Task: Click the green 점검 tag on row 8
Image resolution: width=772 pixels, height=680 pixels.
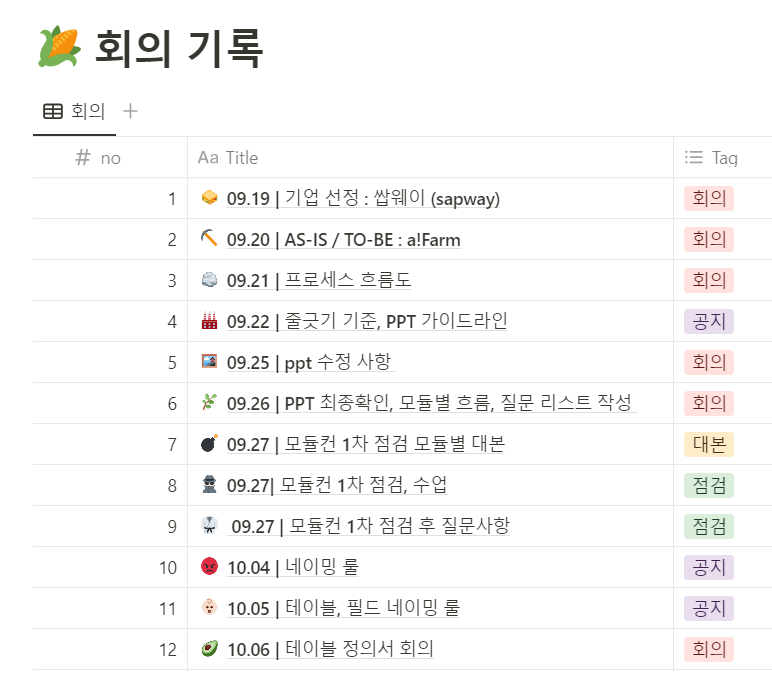Action: pyautogui.click(x=709, y=485)
